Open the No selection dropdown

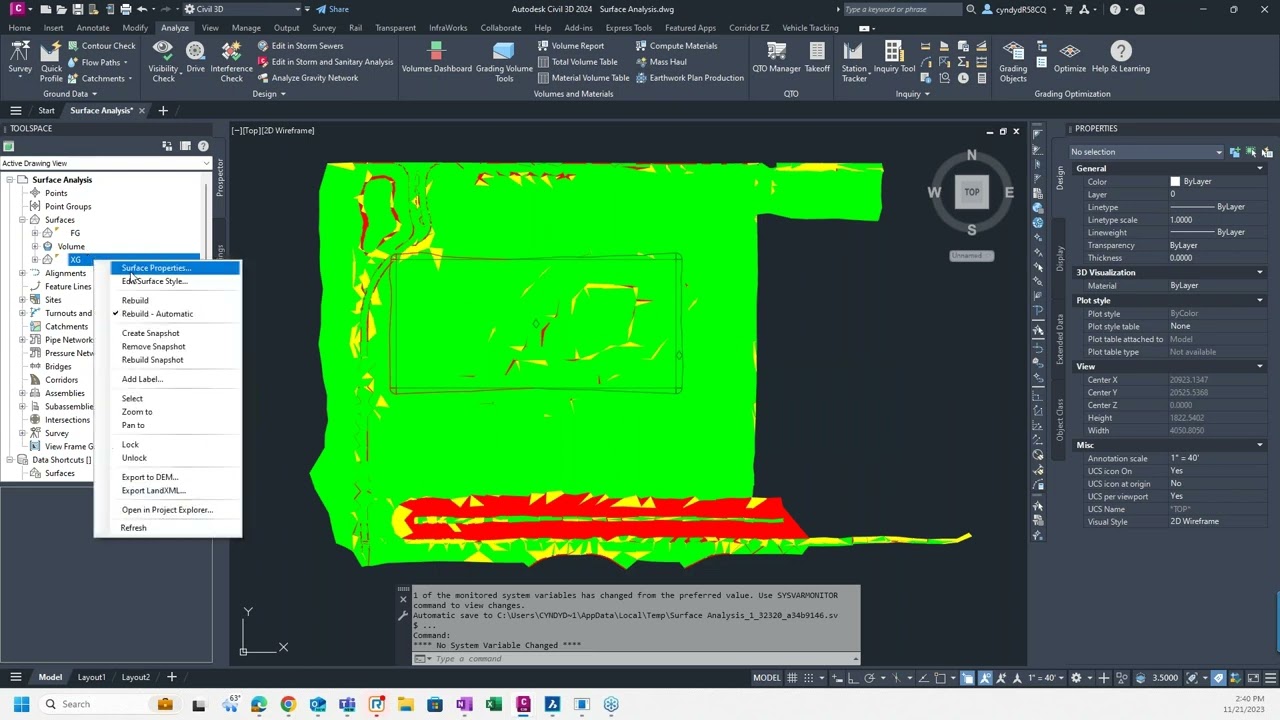click(1146, 152)
